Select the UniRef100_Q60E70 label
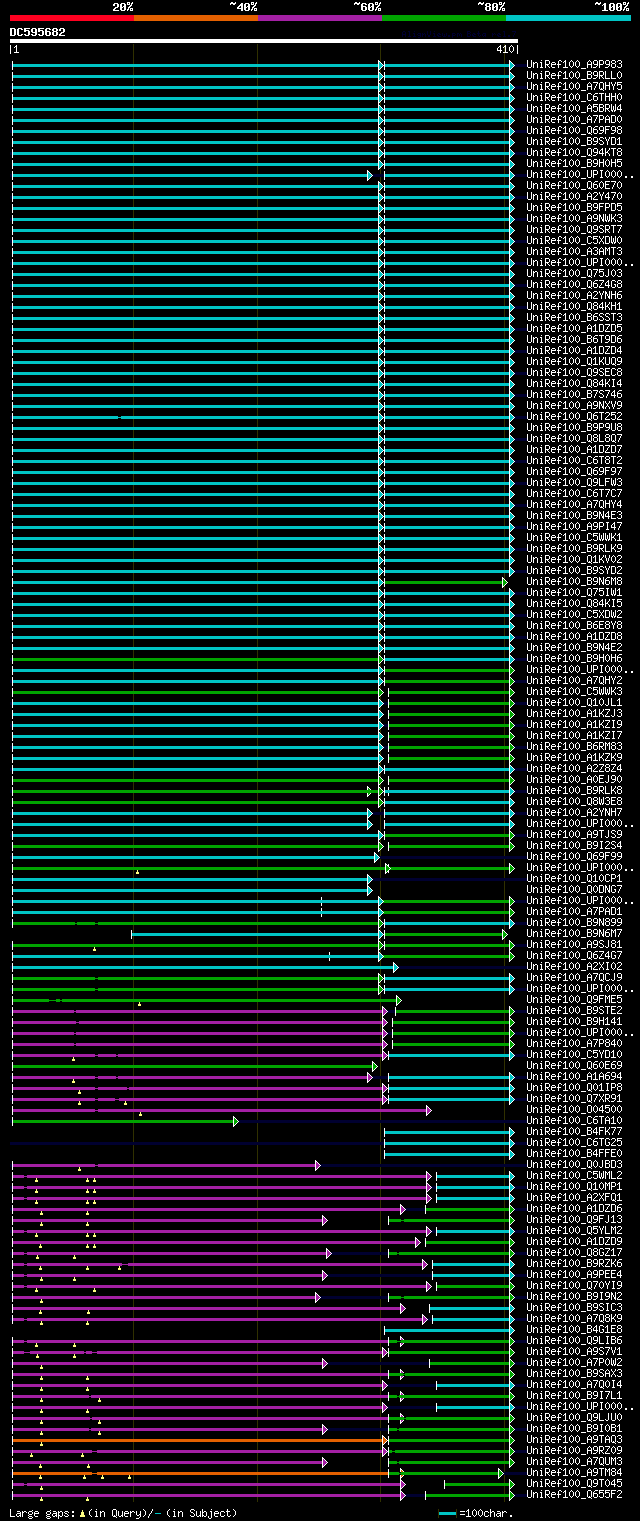640x1521 pixels. tap(576, 185)
